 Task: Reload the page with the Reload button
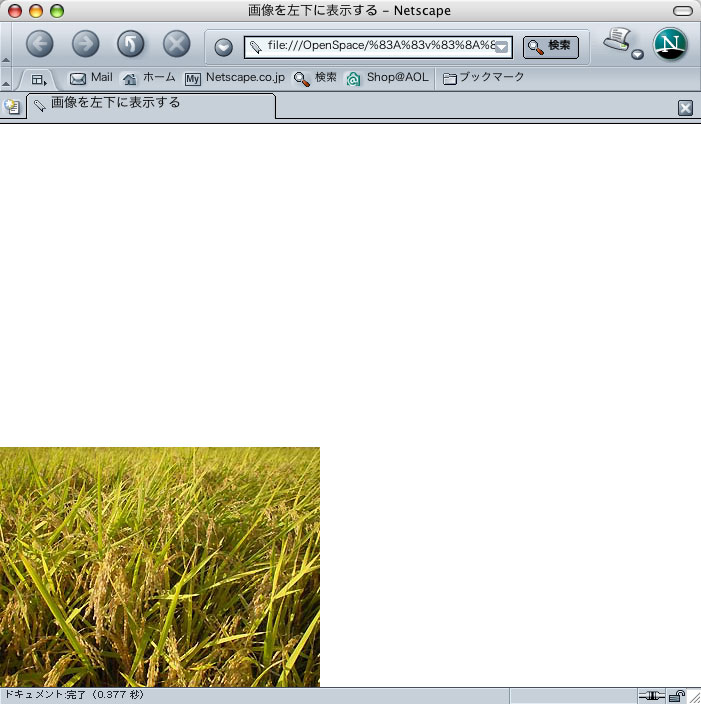(x=131, y=44)
